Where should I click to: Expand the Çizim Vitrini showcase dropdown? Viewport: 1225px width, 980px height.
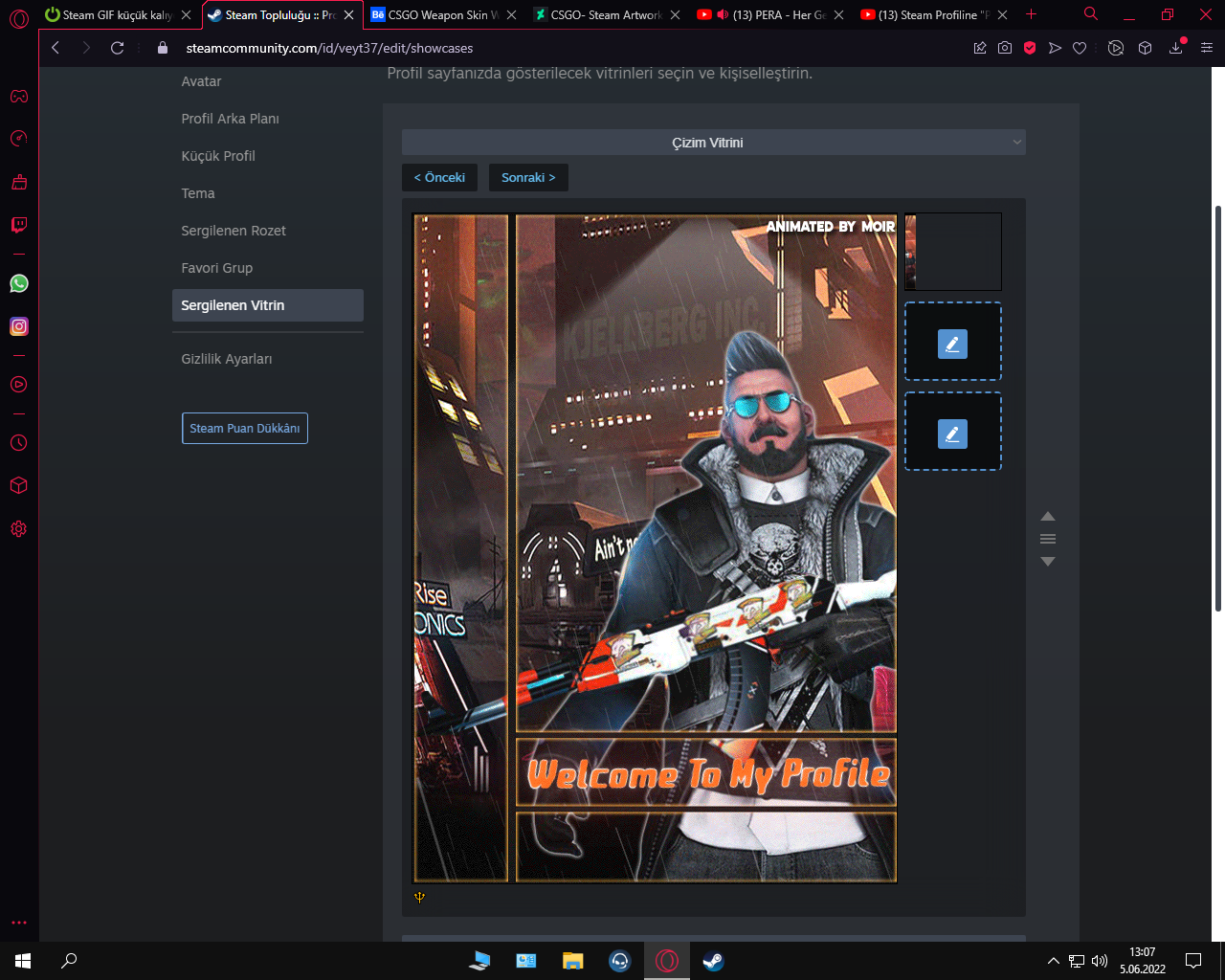(714, 143)
